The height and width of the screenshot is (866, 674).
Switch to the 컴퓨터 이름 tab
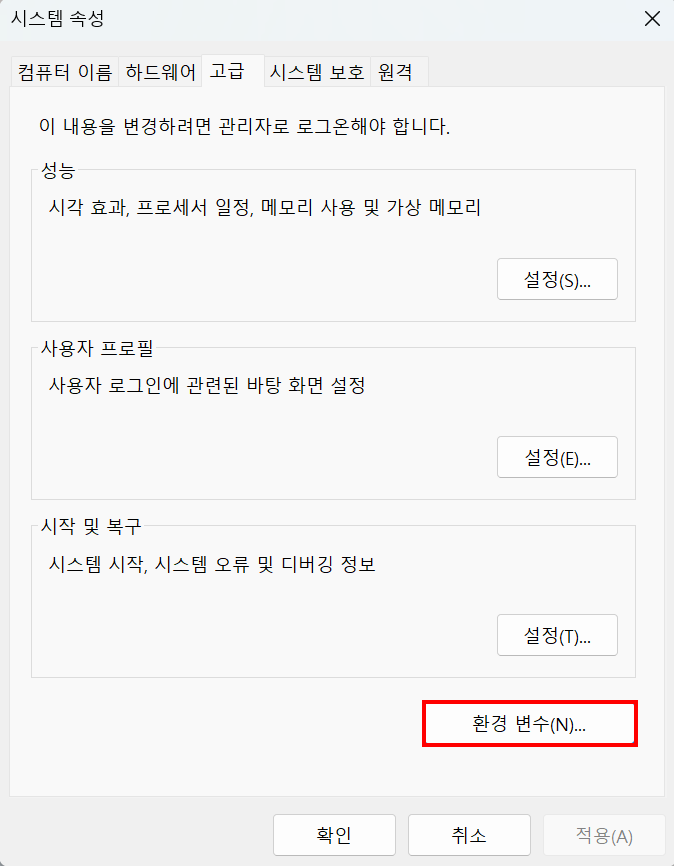click(65, 72)
